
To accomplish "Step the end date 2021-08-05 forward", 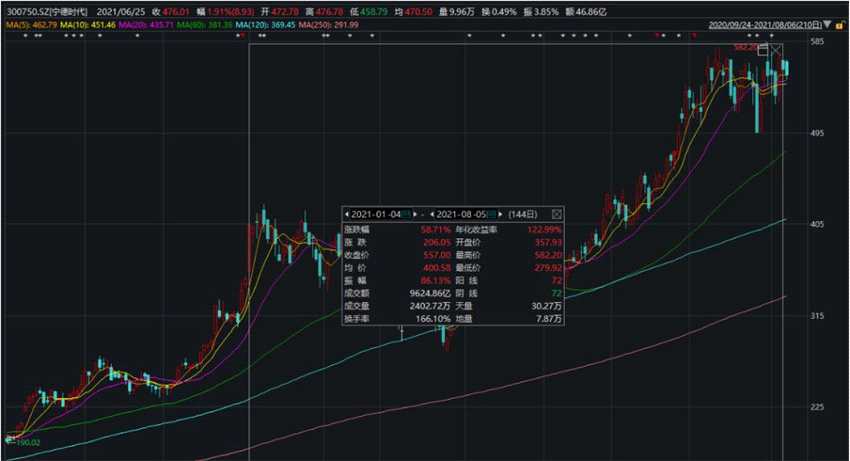I will coord(500,214).
